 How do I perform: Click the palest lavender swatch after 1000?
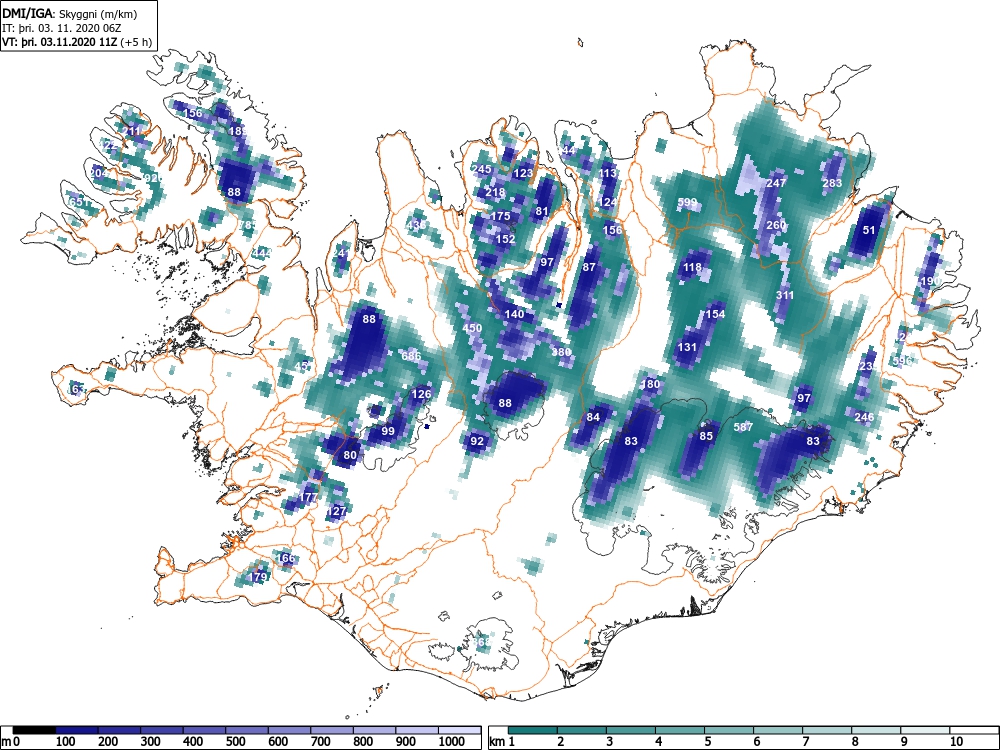click(x=459, y=730)
